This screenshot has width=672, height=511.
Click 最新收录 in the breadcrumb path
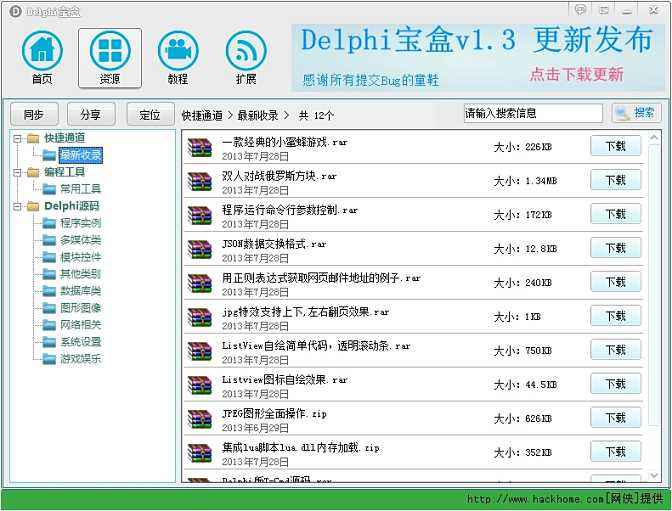point(258,115)
